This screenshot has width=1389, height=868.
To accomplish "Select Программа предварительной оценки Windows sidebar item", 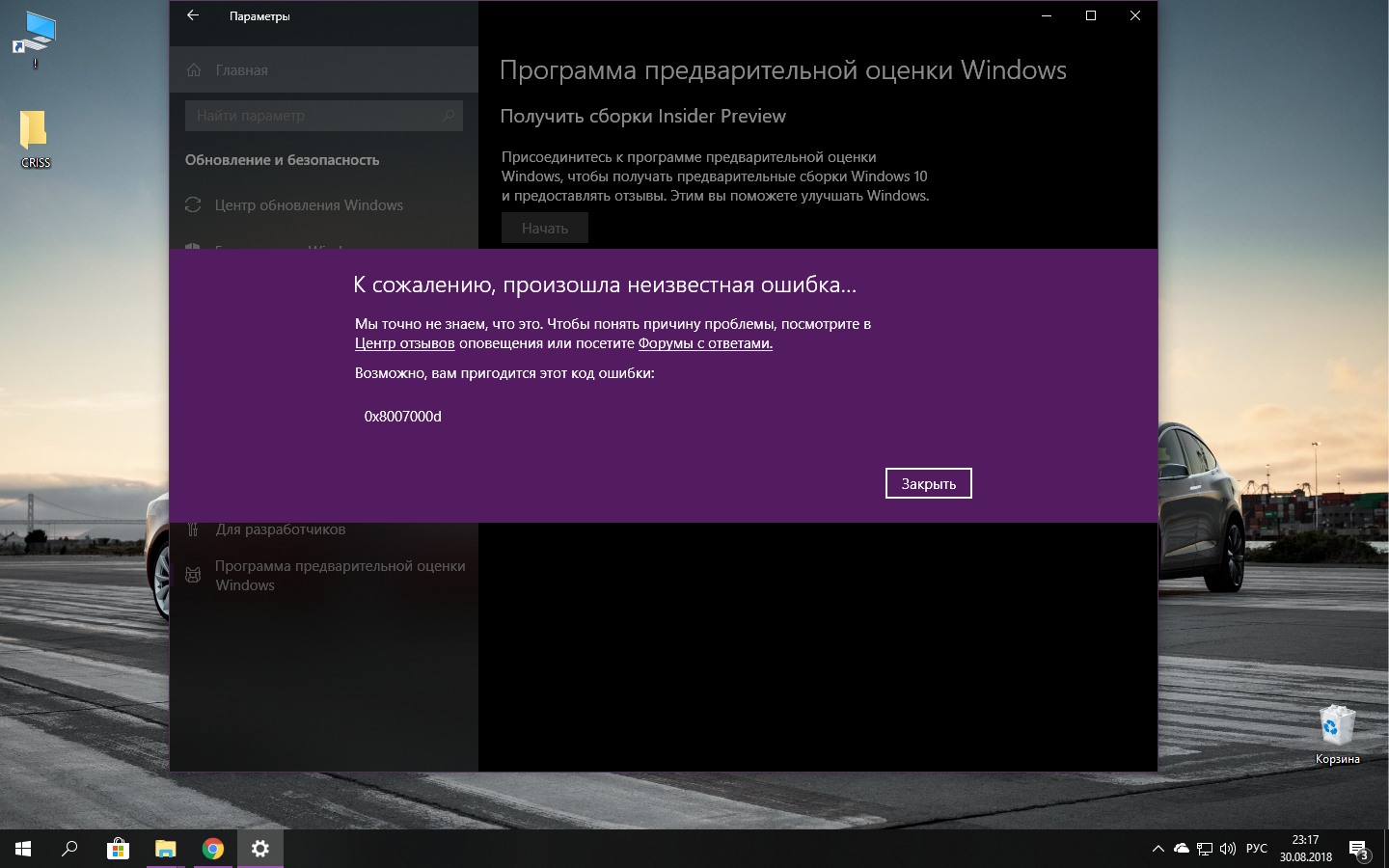I will (324, 576).
